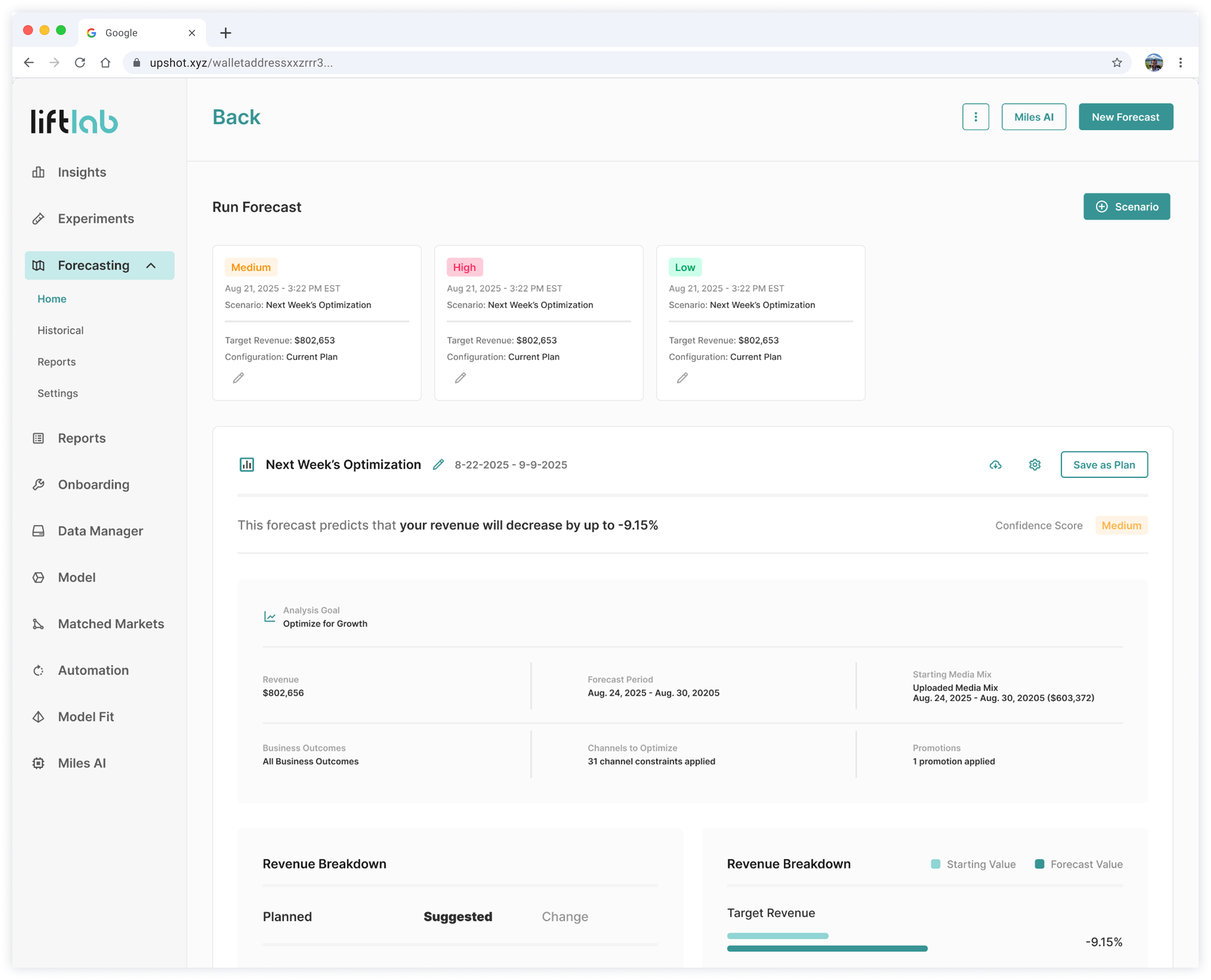Image resolution: width=1211 pixels, height=980 pixels.
Task: Open Settings under Forecasting
Action: click(58, 393)
